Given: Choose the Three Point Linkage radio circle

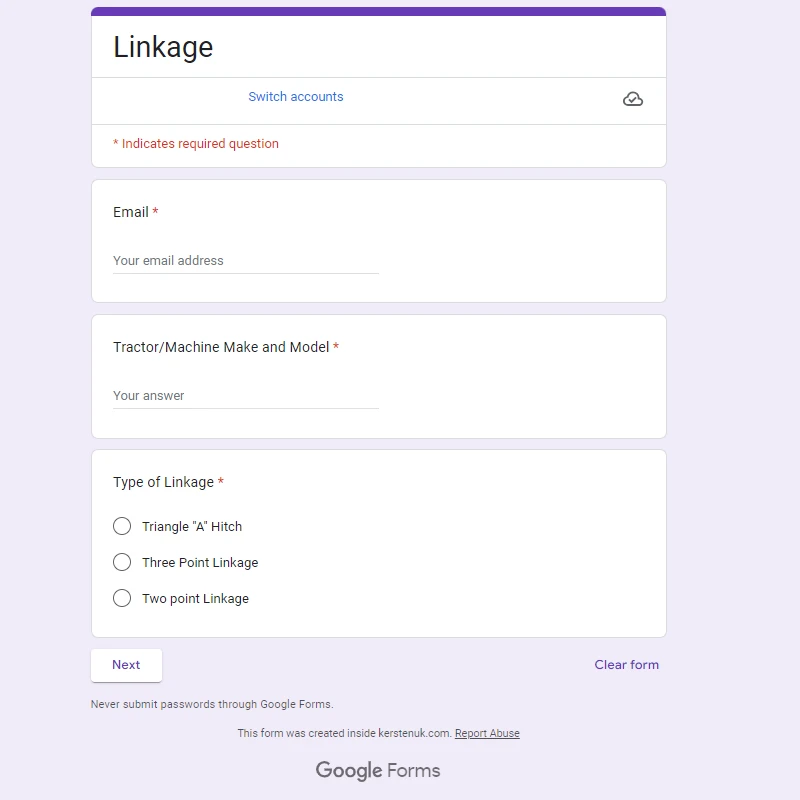Looking at the screenshot, I should pos(122,562).
